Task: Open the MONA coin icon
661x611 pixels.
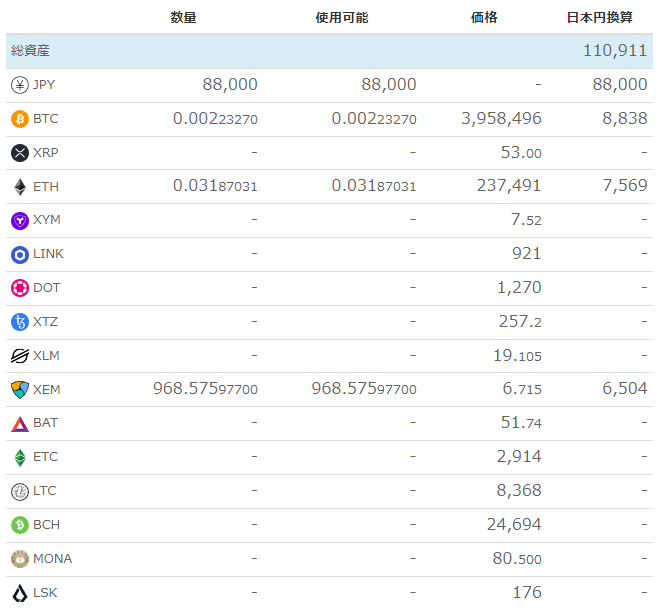Action: tap(20, 559)
